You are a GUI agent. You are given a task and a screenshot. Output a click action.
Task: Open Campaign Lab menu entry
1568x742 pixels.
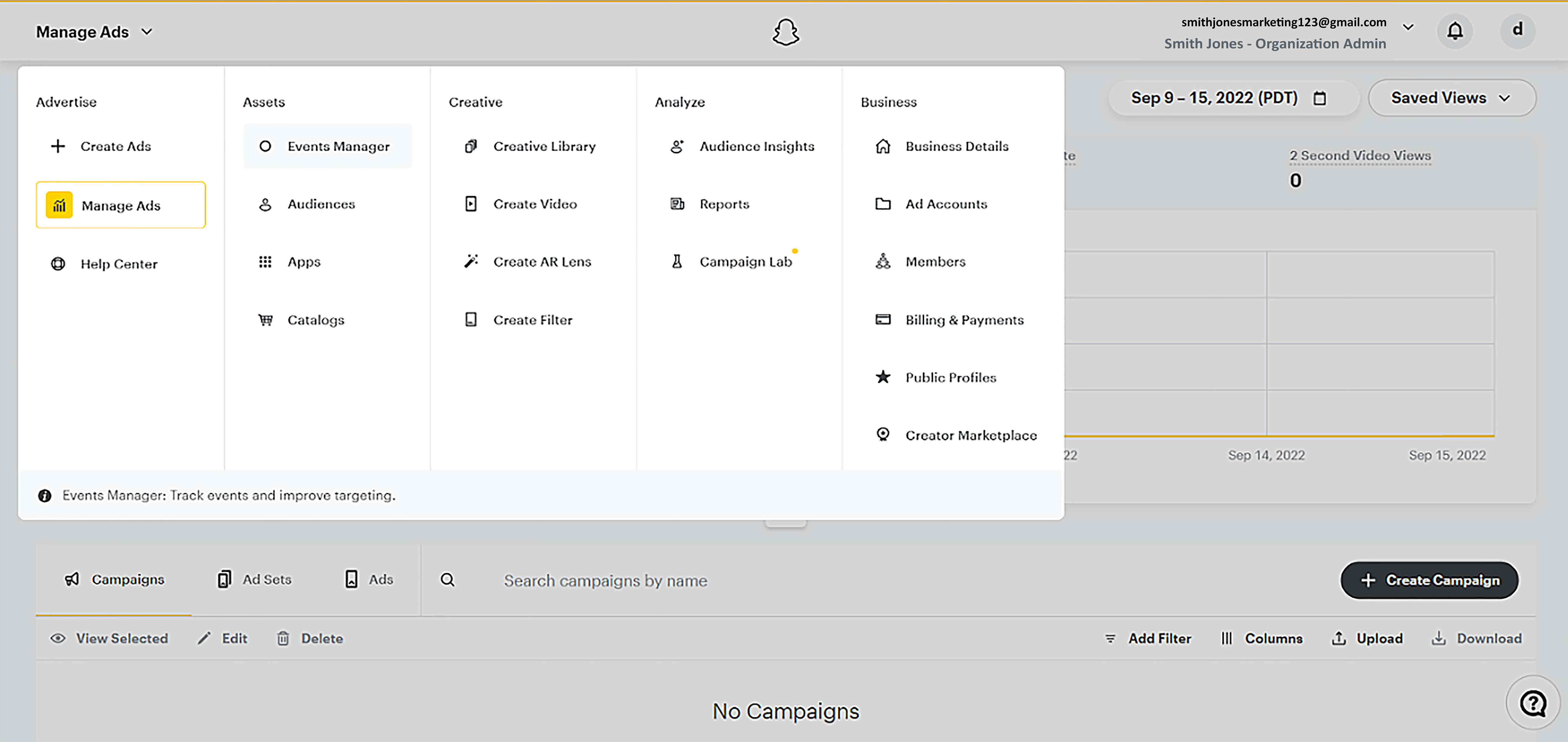click(739, 262)
